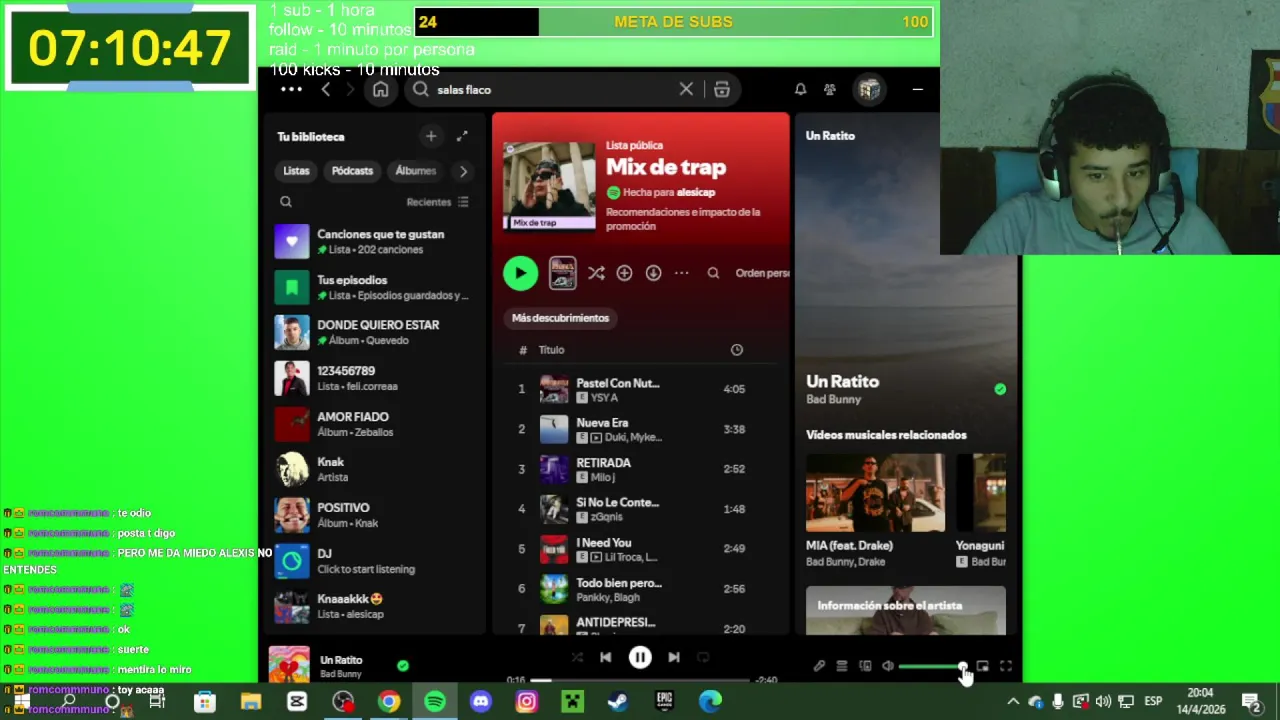Show more library filter chips

coord(463,171)
